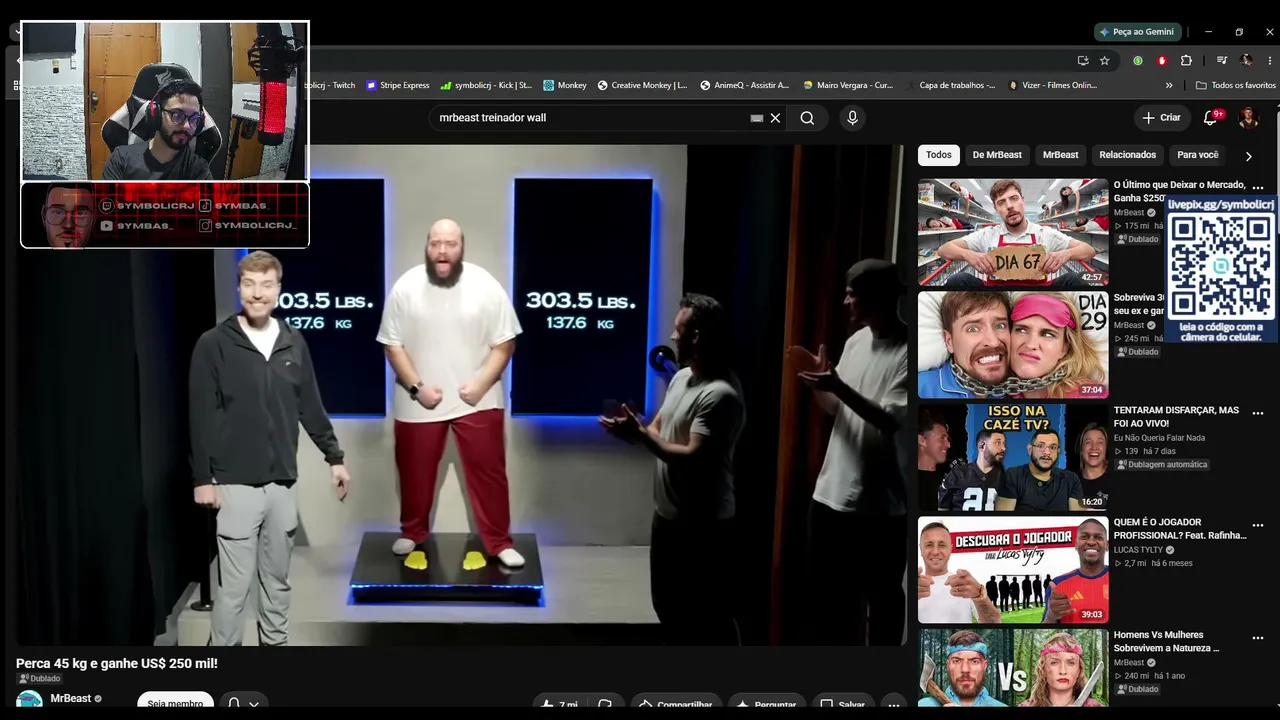Select the "Relacionados" filter chip

coord(1128,155)
